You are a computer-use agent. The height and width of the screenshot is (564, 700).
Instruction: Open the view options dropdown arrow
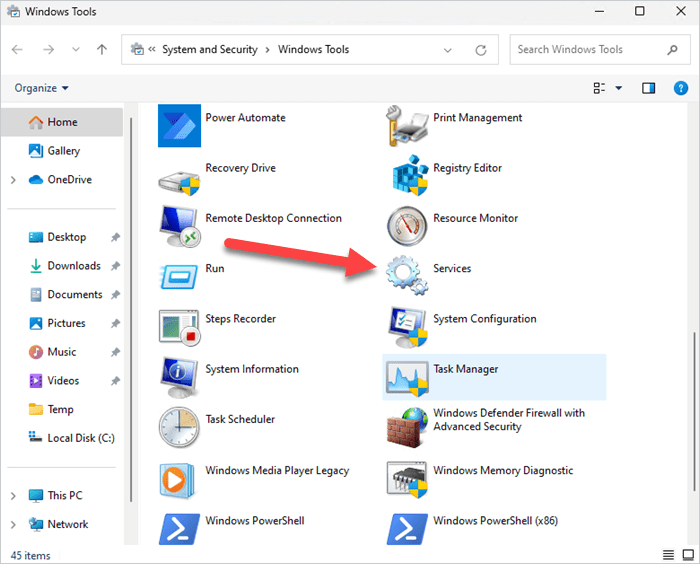coord(619,88)
